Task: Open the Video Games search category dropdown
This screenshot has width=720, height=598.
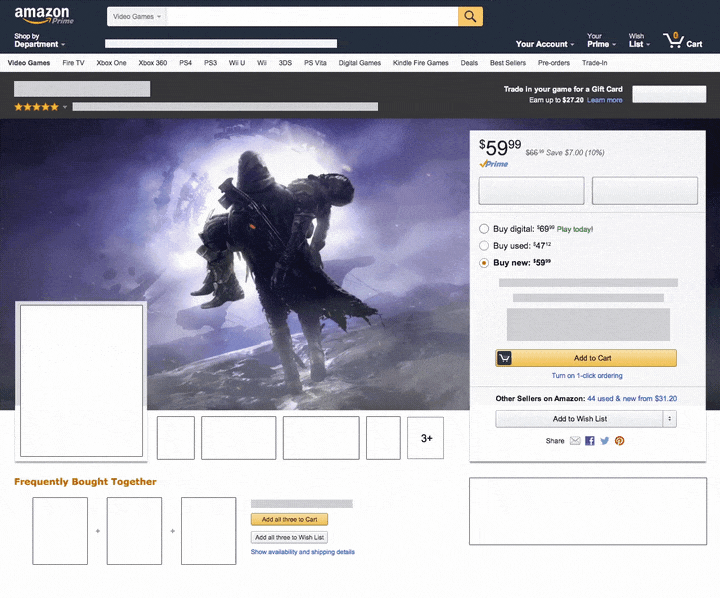Action: coord(137,17)
